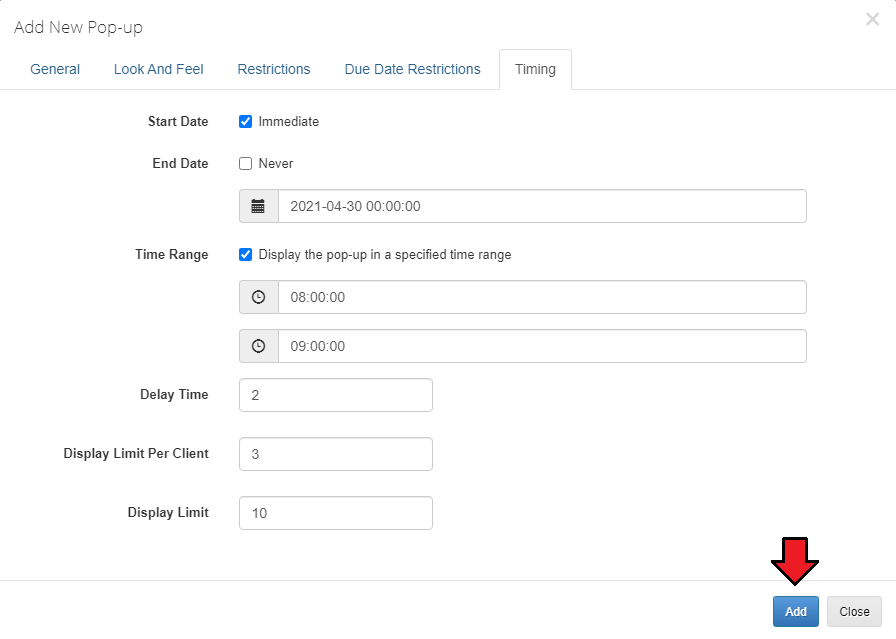
Task: Click the Add New Pop-up title
Action: click(x=78, y=27)
